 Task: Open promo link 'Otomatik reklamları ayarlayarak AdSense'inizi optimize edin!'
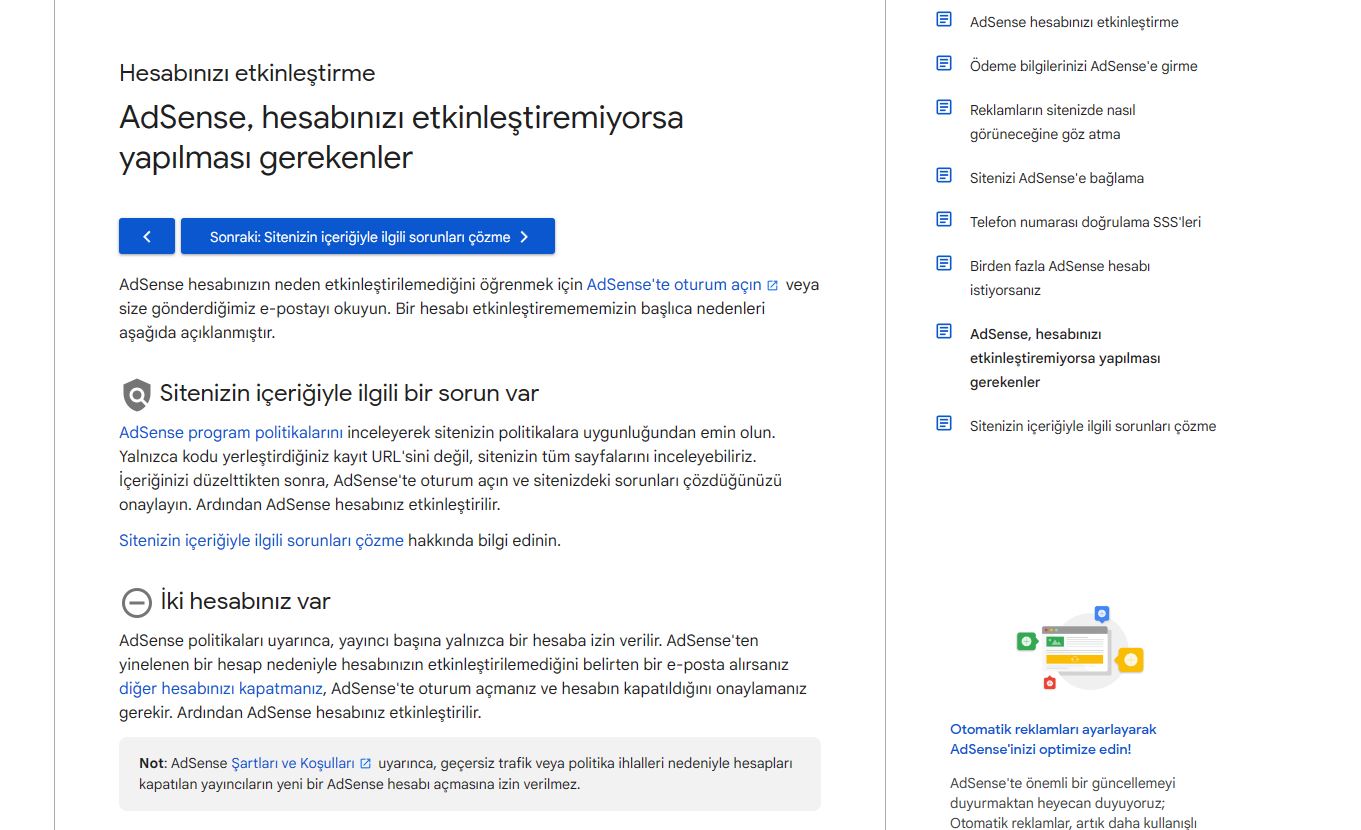(1053, 739)
